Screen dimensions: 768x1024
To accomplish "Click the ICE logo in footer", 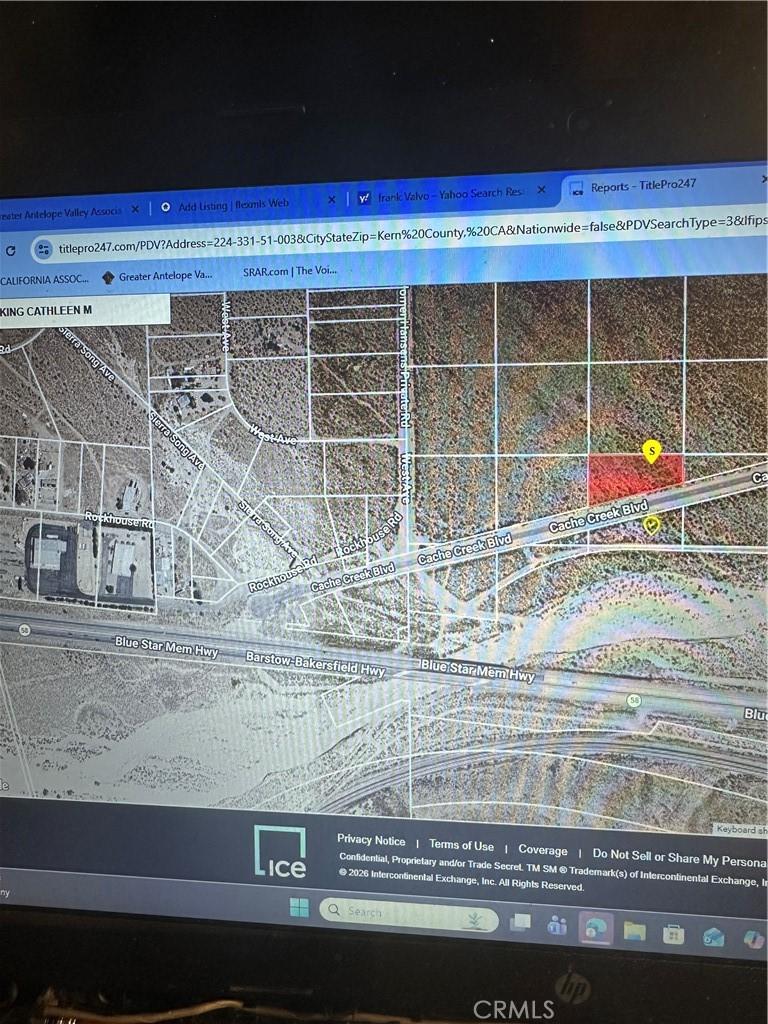I will coord(280,851).
